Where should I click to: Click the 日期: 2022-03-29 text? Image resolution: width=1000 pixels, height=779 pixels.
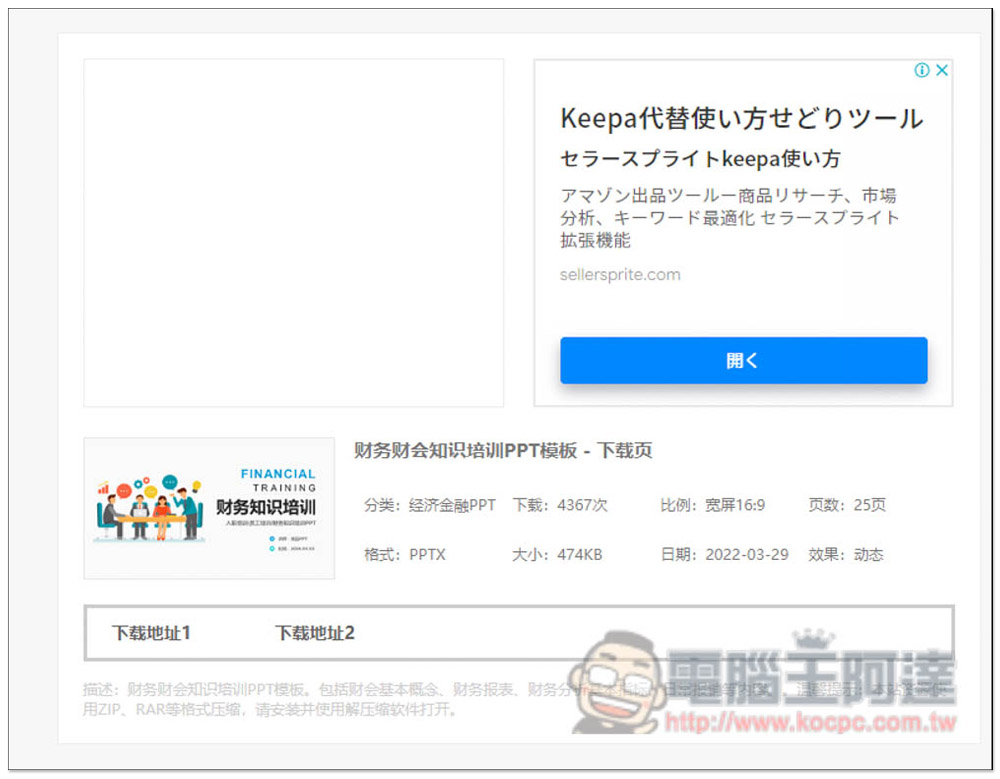pos(724,554)
